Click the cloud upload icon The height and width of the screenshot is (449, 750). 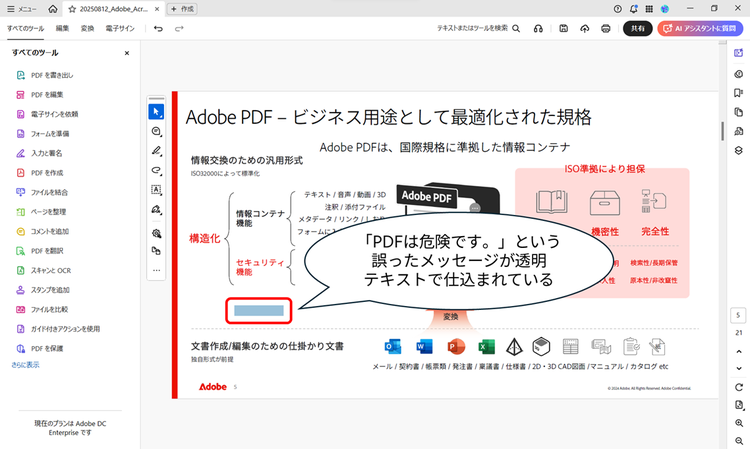click(585, 29)
